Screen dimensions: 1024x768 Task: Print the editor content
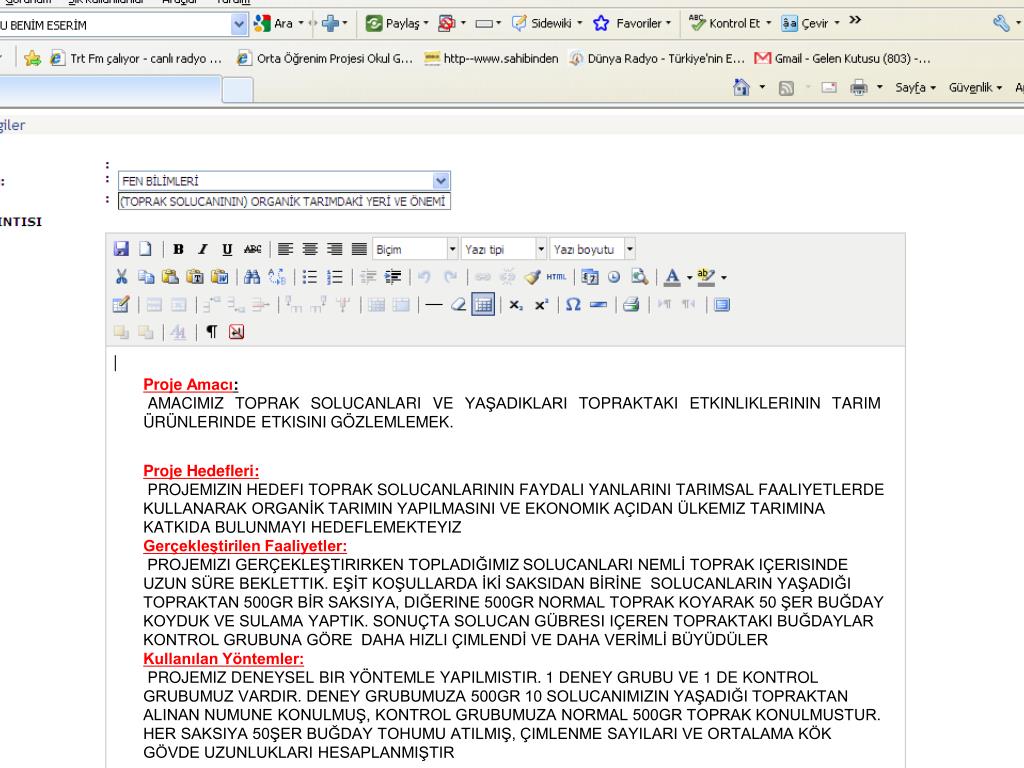point(631,305)
